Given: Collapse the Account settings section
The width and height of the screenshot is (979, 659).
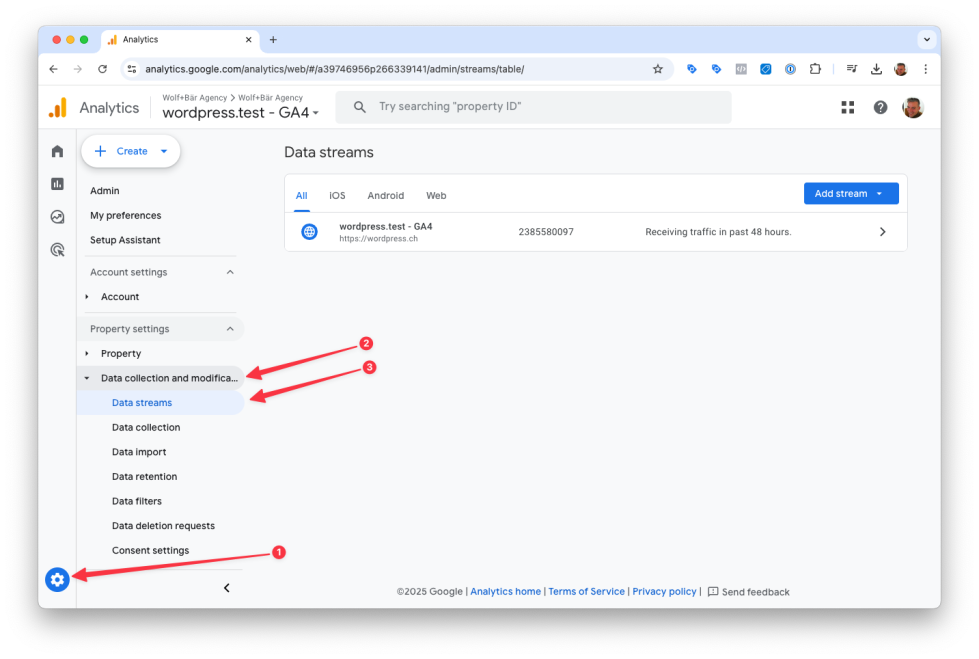Looking at the screenshot, I should [x=230, y=272].
